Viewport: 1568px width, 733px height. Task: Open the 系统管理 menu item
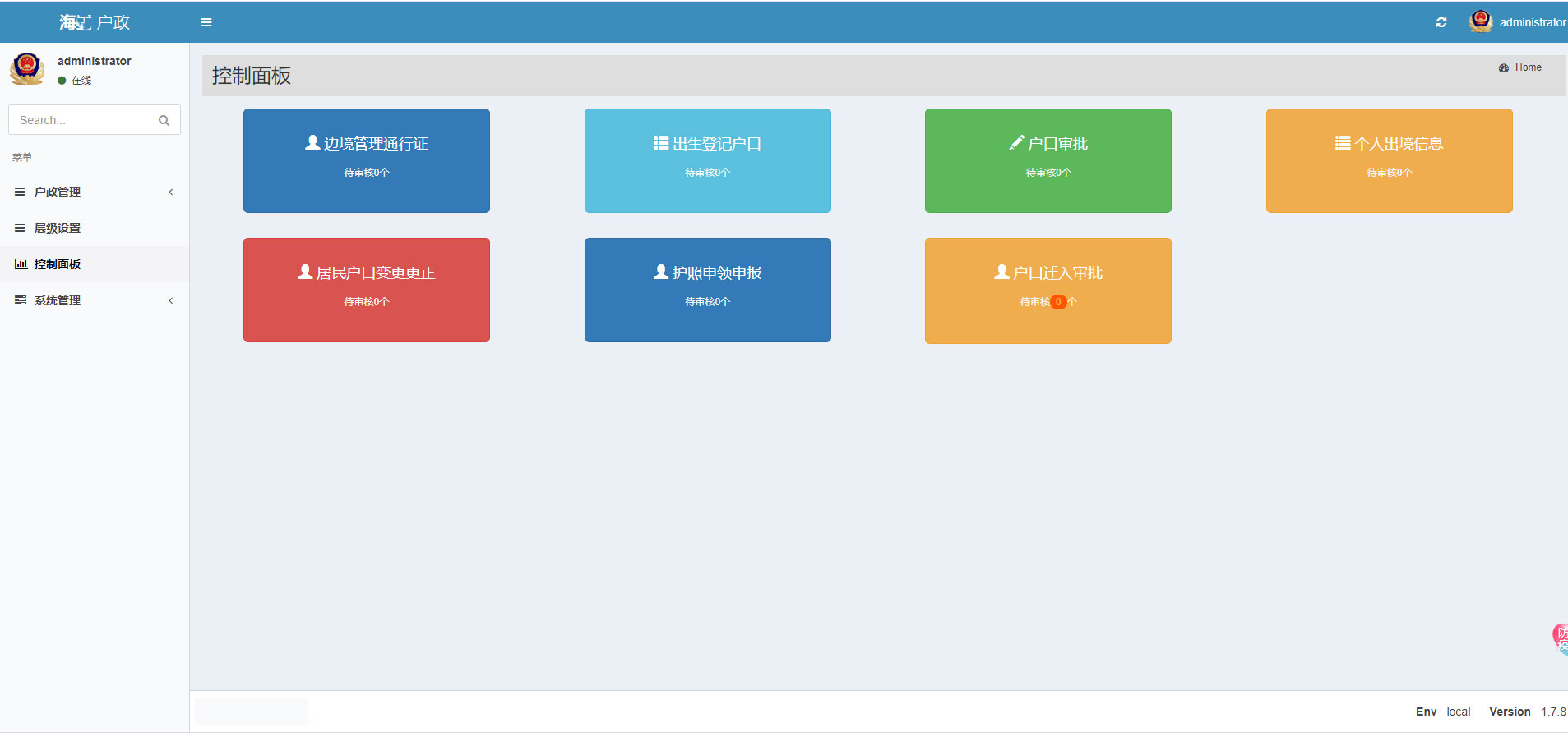[95, 300]
